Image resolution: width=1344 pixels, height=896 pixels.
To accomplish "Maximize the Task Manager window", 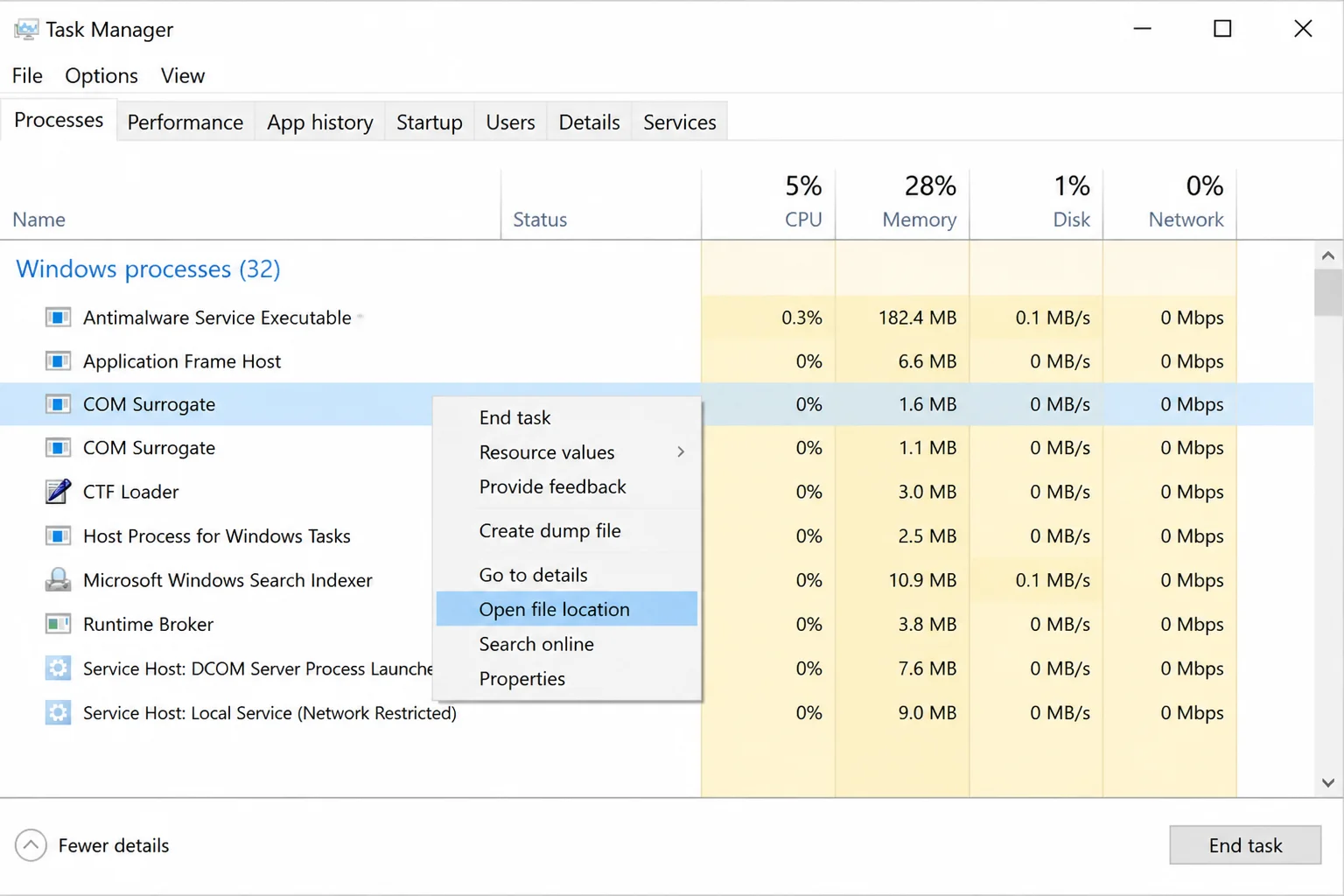I will 1222,29.
